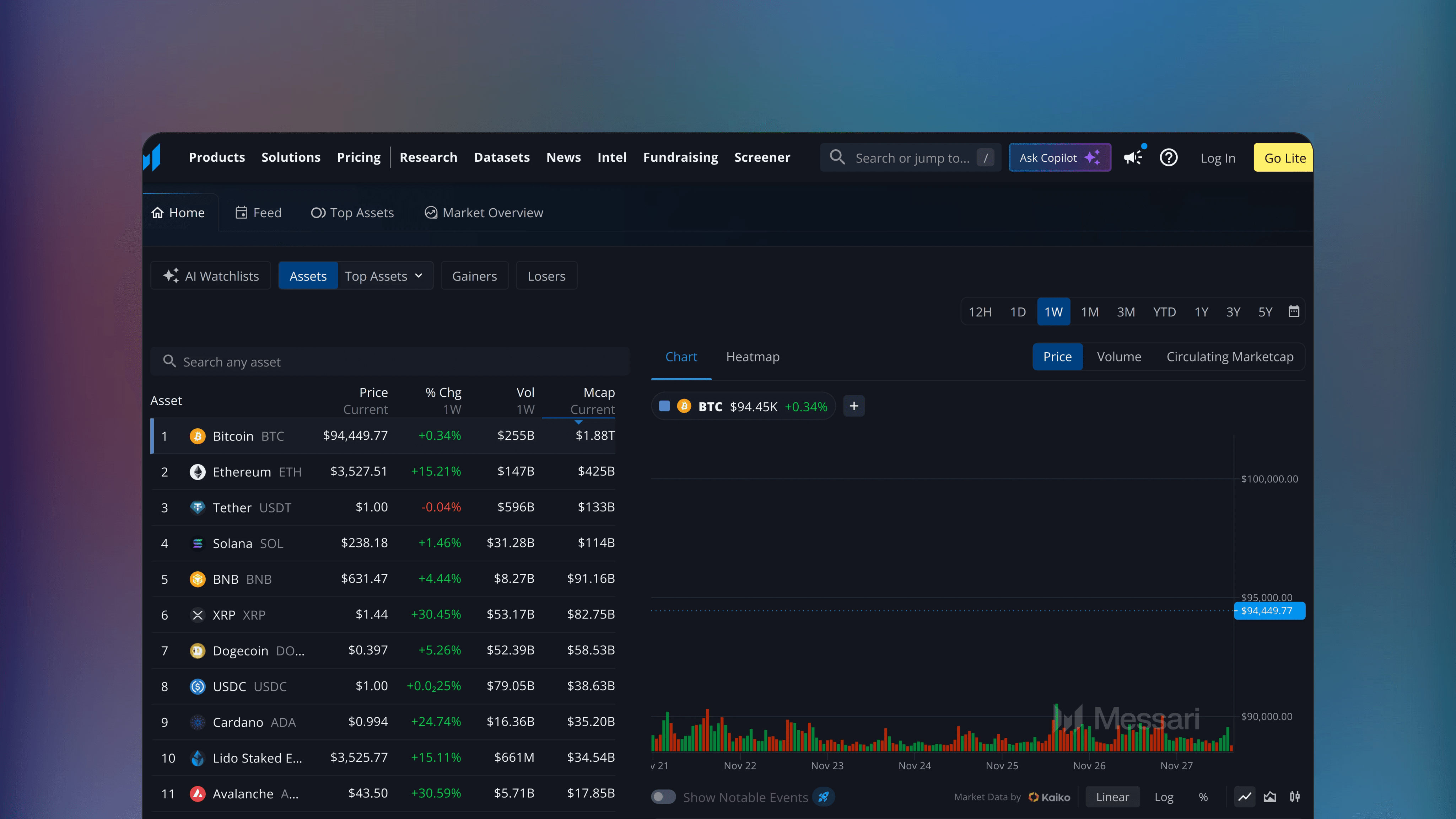Open the announcements megaphone icon

[1133, 158]
